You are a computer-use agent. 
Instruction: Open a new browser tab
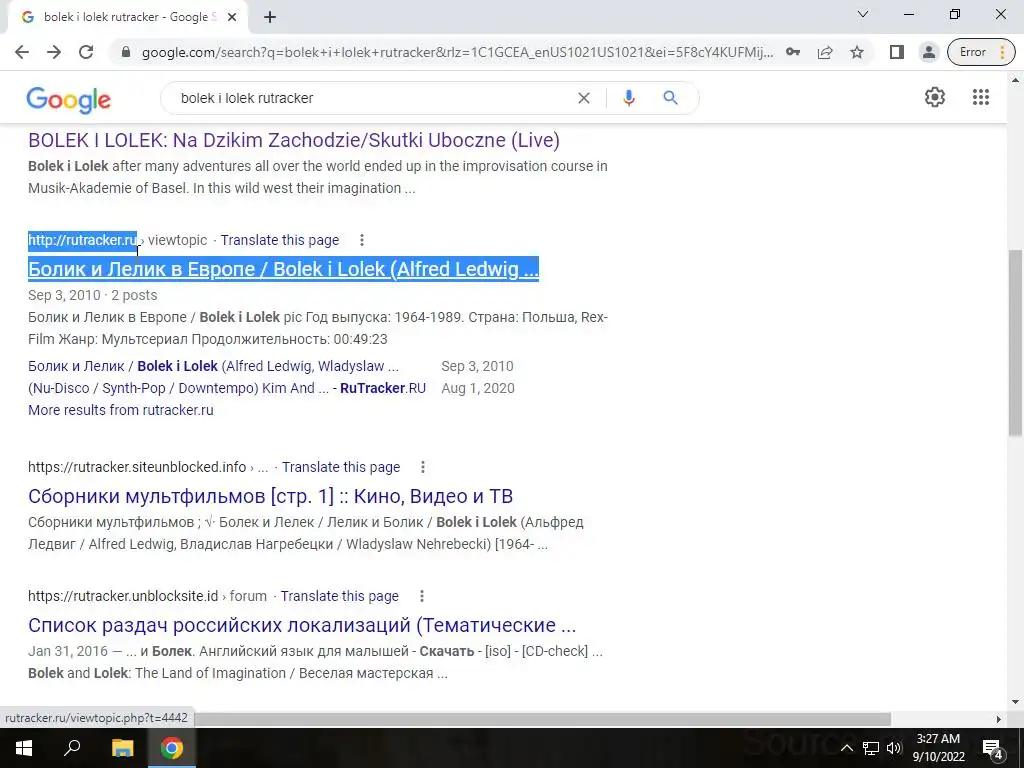pyautogui.click(x=270, y=18)
